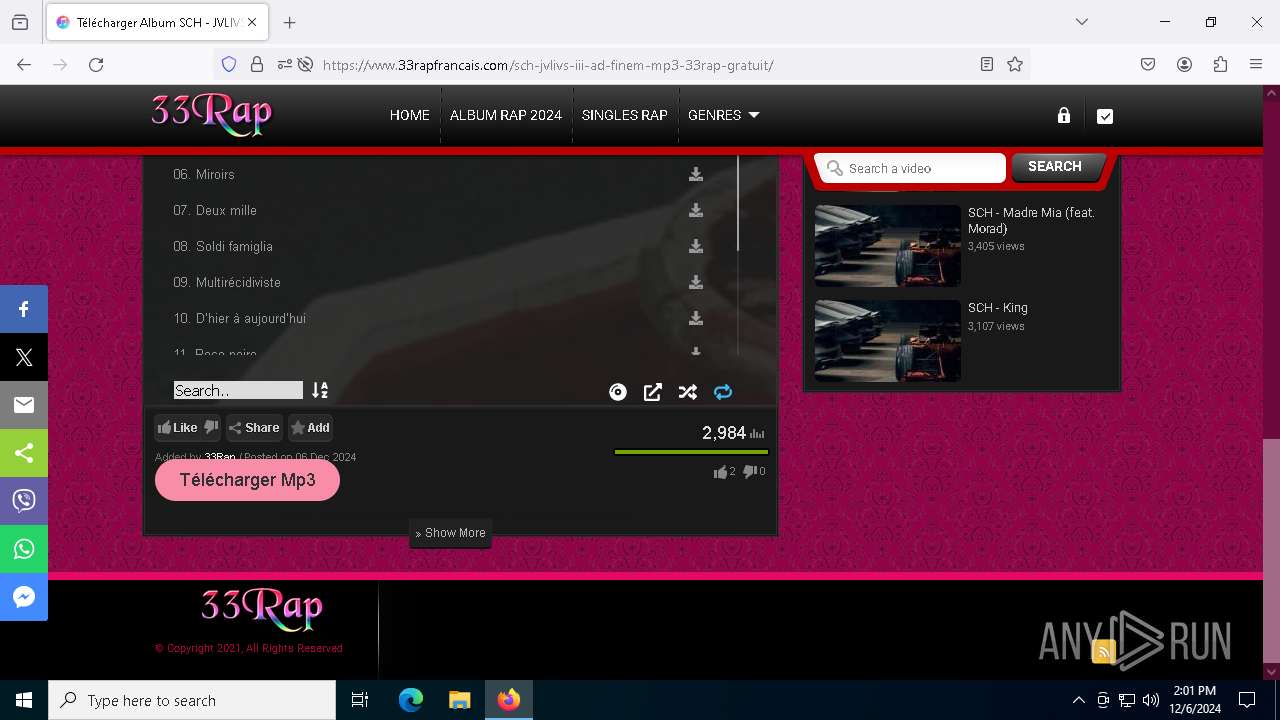Click the lock login icon in header
This screenshot has width=1280, height=720.
(1064, 116)
